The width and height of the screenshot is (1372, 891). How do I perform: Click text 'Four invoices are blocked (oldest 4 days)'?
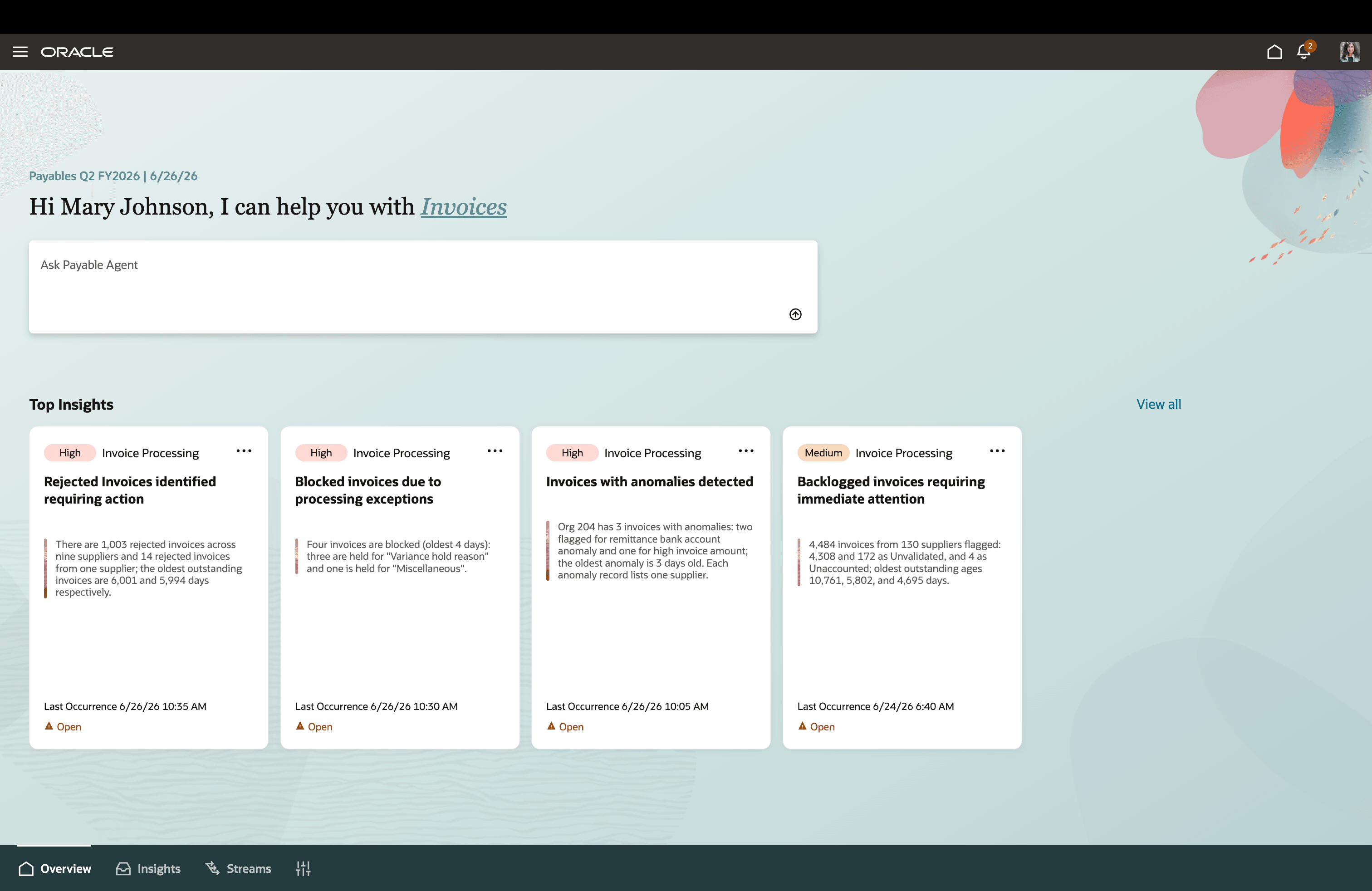tap(398, 545)
